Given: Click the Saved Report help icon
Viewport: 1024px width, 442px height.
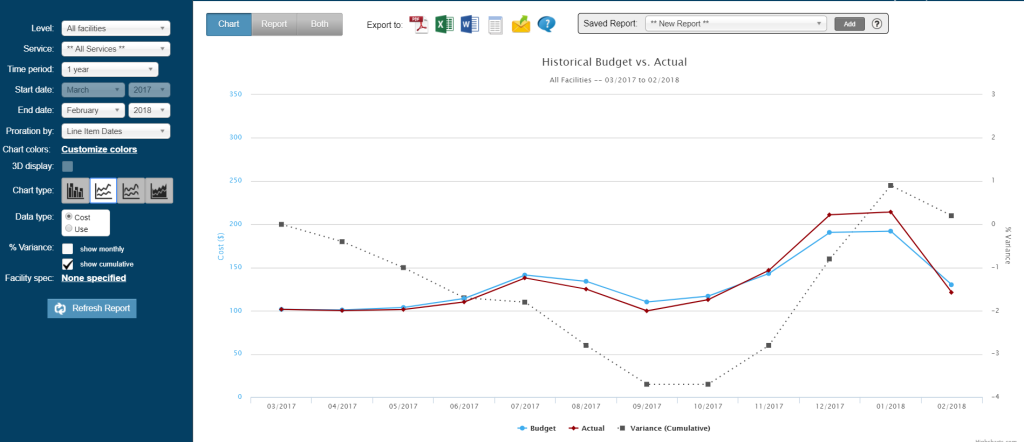Looking at the screenshot, I should pyautogui.click(x=877, y=24).
